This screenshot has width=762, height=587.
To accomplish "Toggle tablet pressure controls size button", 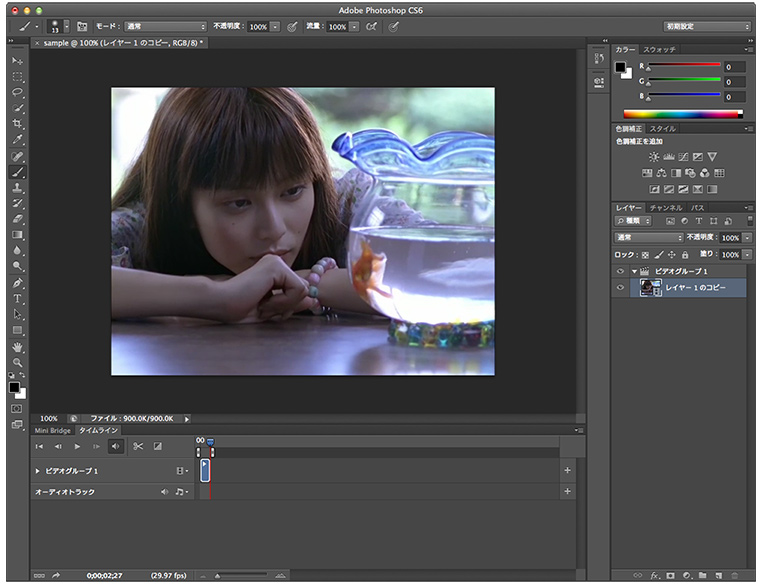I will click(x=394, y=27).
